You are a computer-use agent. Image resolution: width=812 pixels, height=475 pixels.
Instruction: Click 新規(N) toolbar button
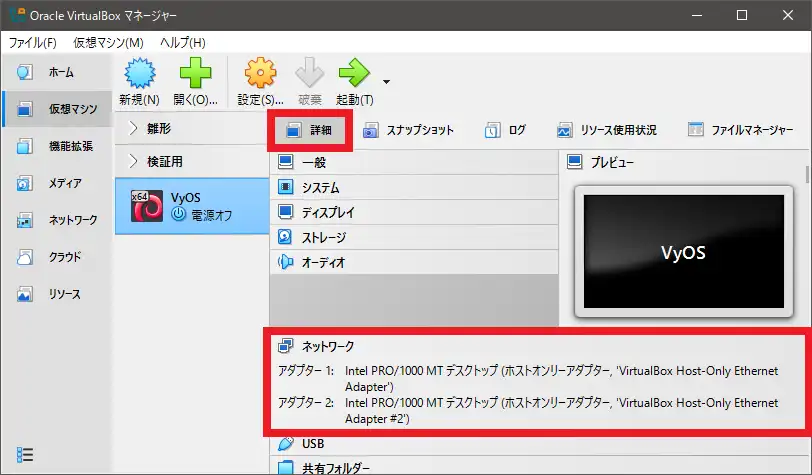[x=140, y=82]
